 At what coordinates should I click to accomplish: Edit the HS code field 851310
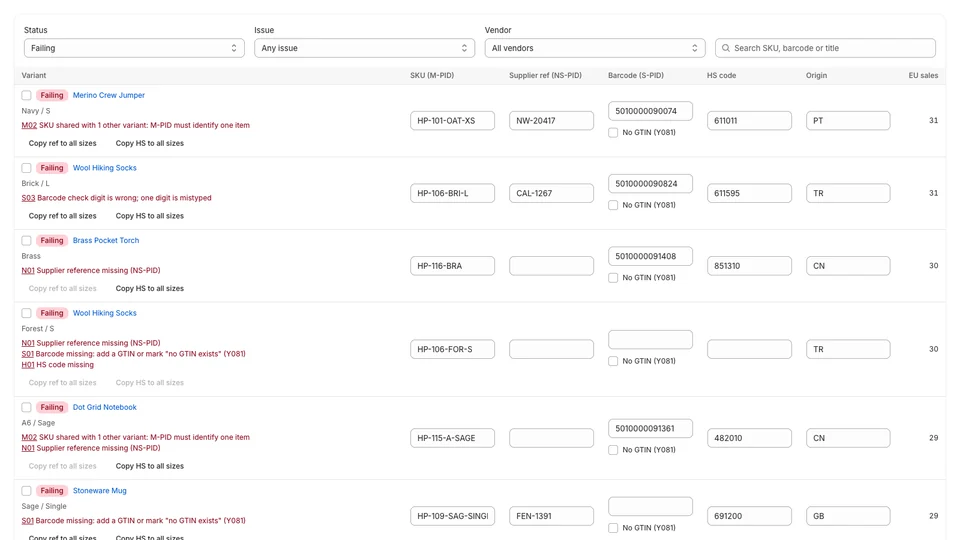(749, 266)
